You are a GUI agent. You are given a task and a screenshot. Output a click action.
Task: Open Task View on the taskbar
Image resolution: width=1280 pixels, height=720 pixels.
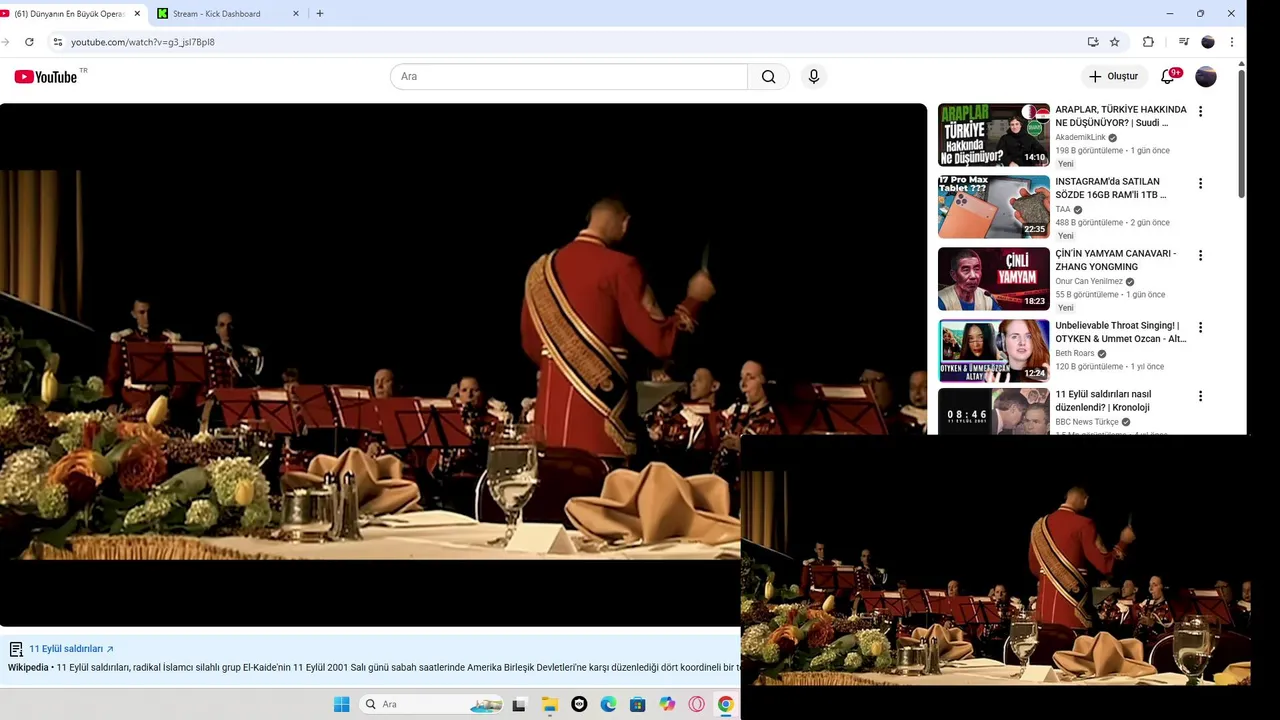(x=518, y=704)
